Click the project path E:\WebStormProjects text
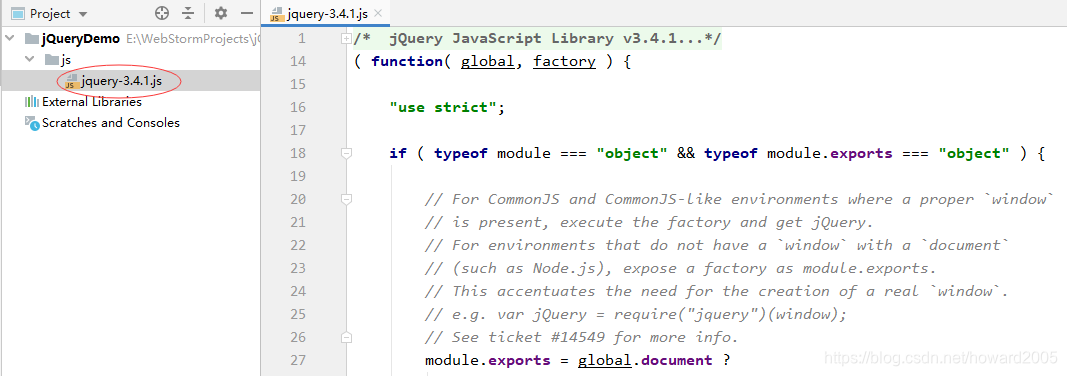The width and height of the screenshot is (1067, 376). click(193, 39)
